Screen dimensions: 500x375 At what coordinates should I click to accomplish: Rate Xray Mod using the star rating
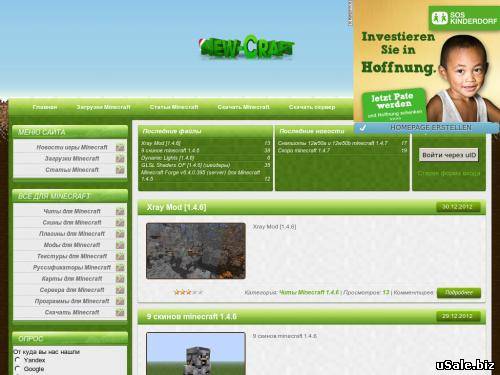(x=188, y=292)
